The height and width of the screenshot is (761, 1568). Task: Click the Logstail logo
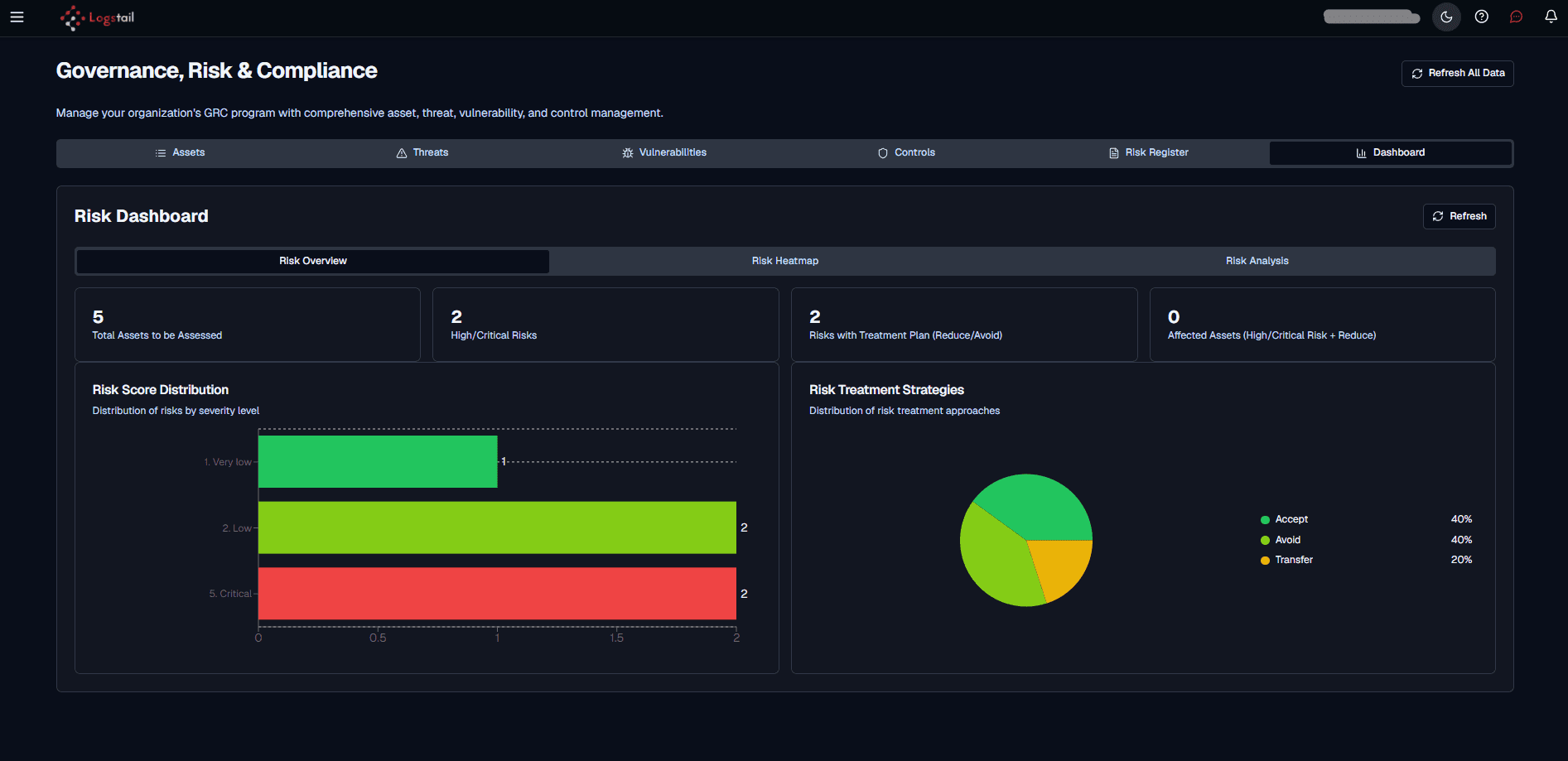pos(97,17)
